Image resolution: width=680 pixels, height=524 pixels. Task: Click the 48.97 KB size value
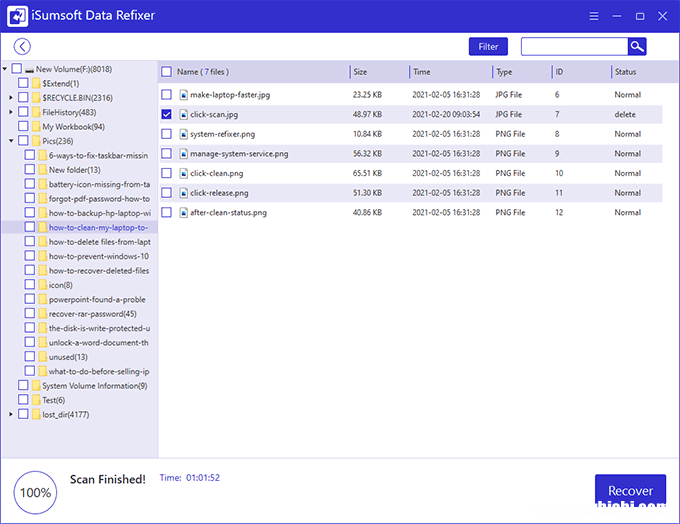click(x=367, y=115)
